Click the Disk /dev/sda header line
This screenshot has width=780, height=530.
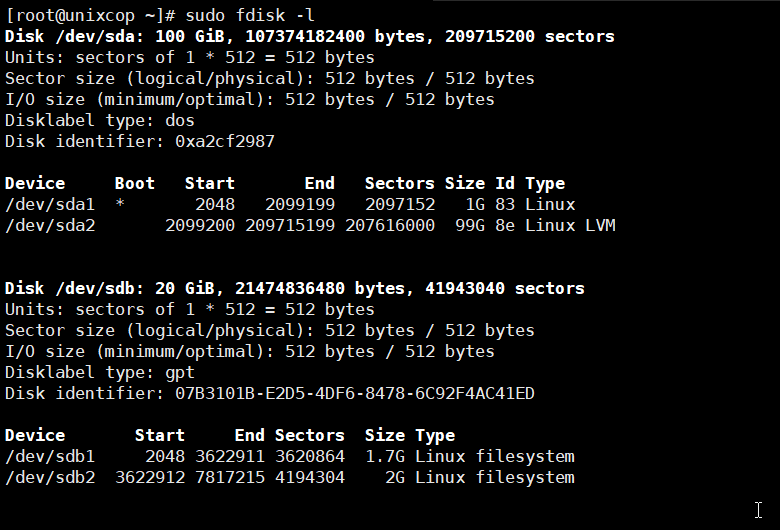(x=309, y=36)
